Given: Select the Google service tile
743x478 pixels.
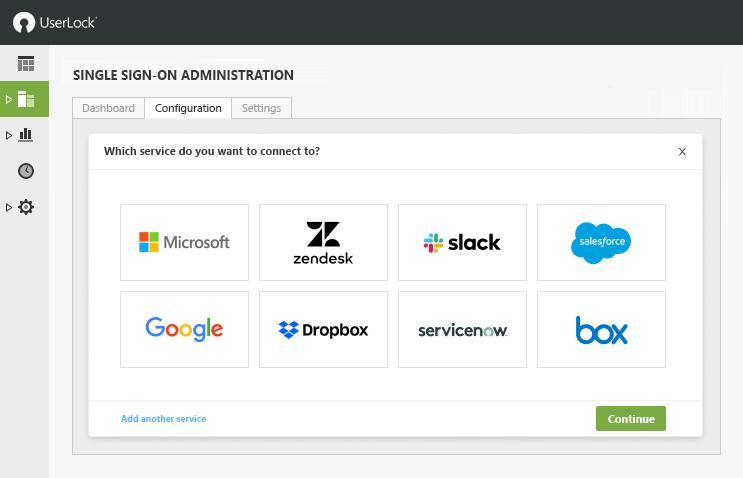Looking at the screenshot, I should tap(184, 329).
